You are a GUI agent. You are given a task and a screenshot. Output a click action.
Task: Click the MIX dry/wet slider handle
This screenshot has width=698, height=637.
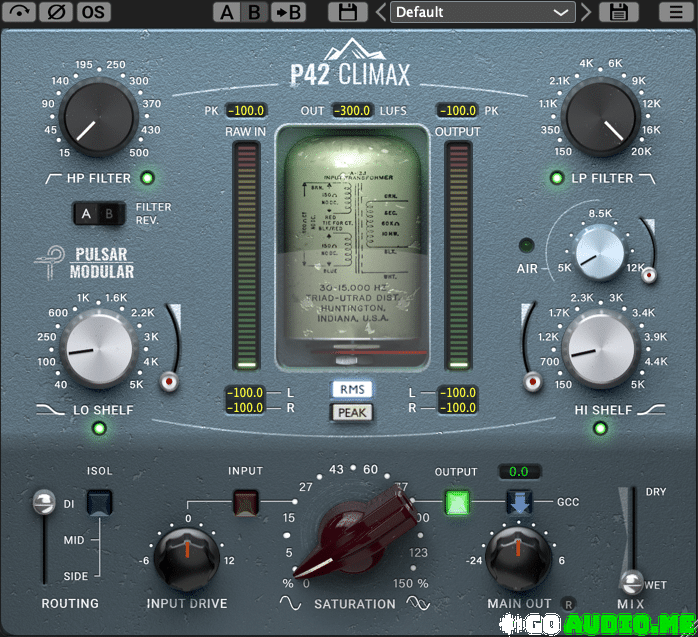[x=632, y=582]
